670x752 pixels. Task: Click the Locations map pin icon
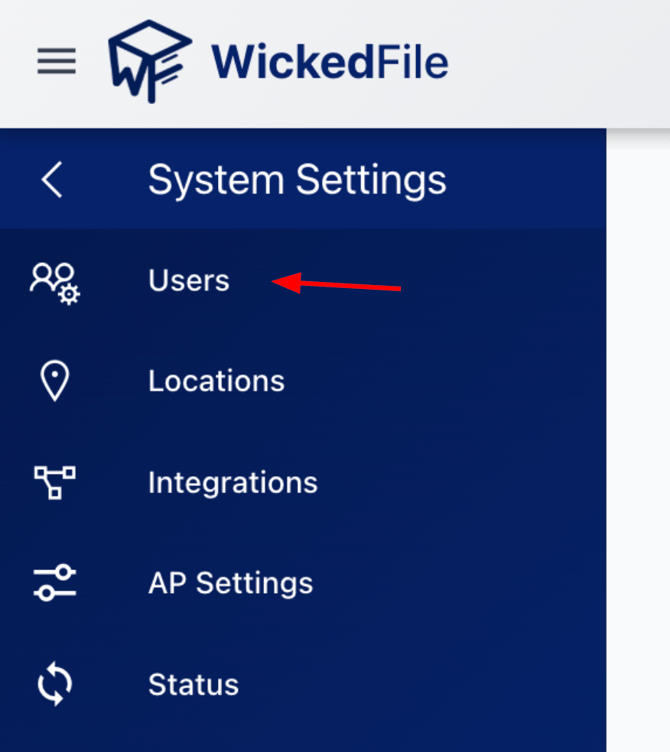[x=54, y=382]
